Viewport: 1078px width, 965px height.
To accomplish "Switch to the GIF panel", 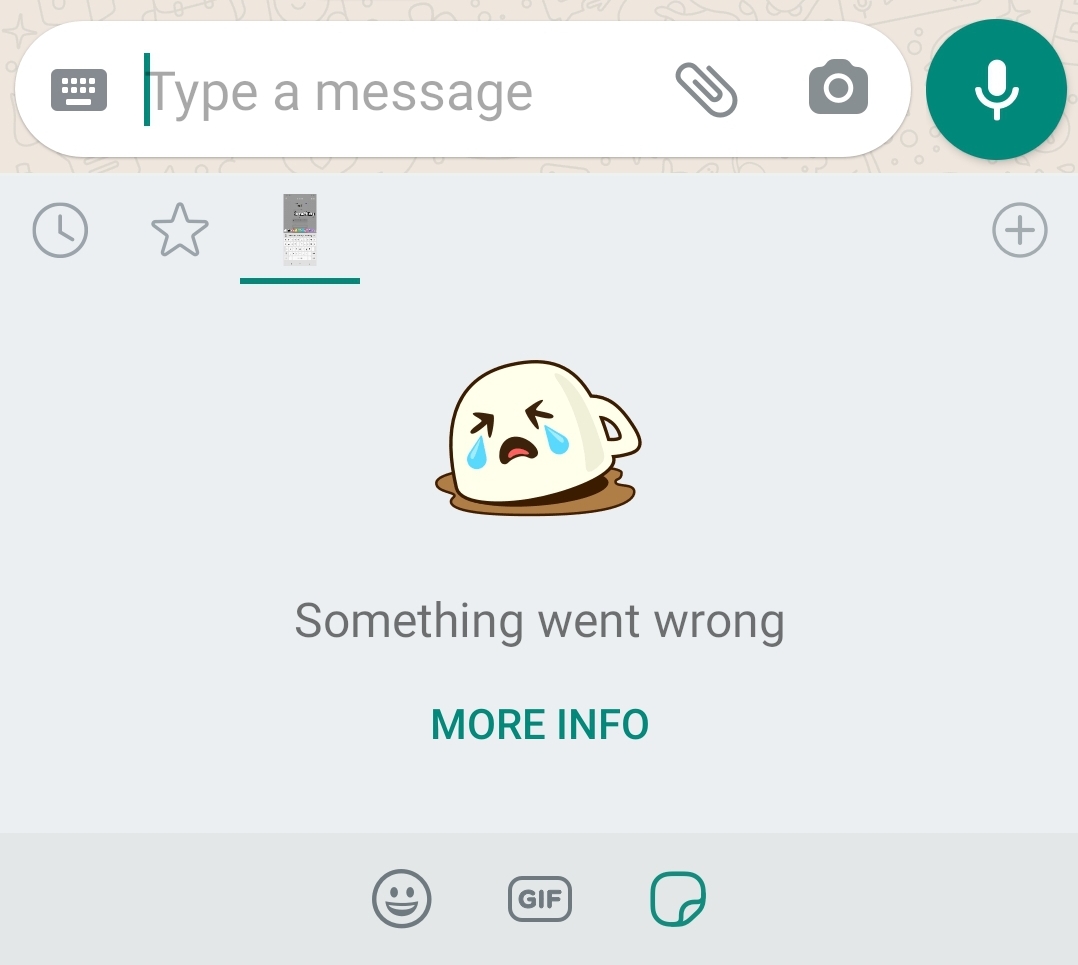I will [540, 898].
